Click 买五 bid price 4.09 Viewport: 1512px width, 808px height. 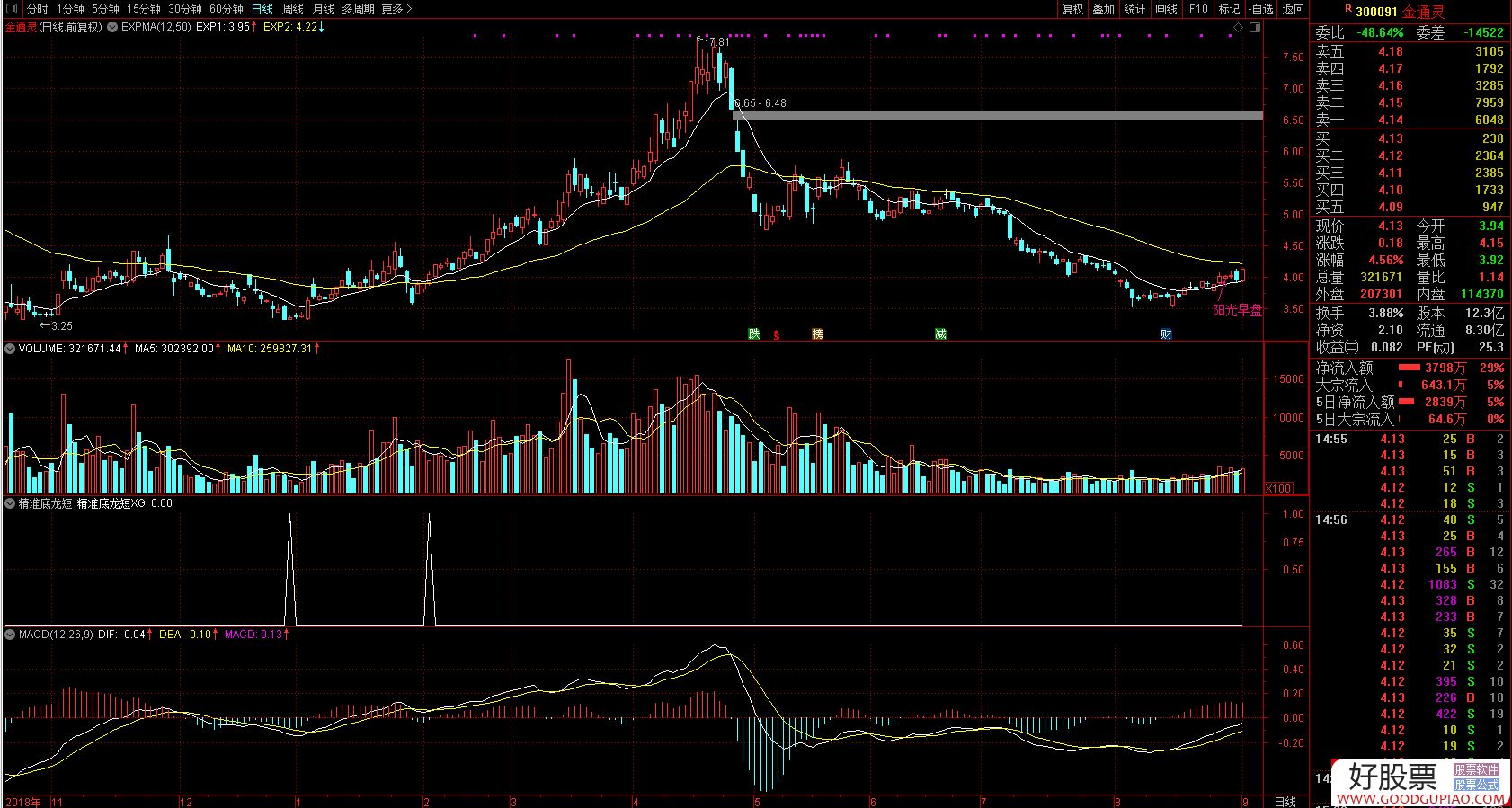pos(1391,207)
